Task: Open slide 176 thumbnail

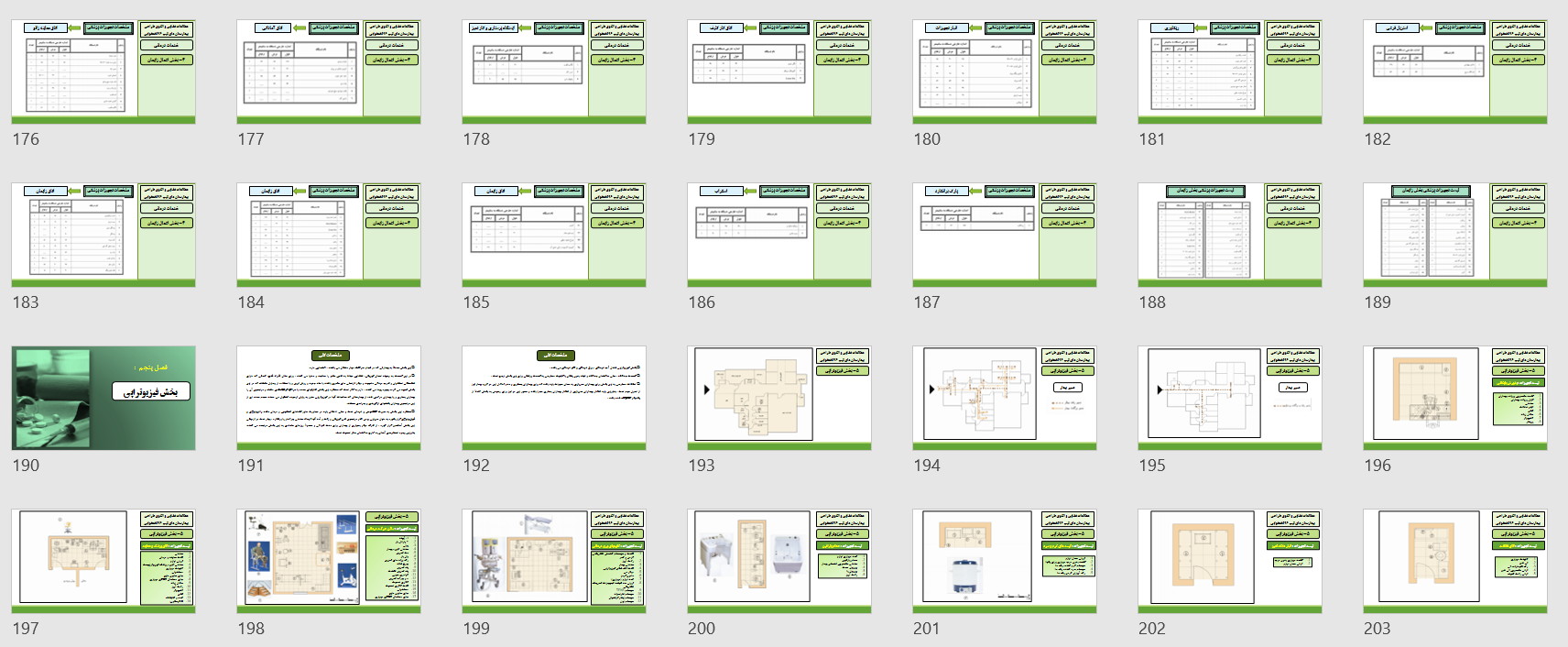Action: [x=103, y=71]
